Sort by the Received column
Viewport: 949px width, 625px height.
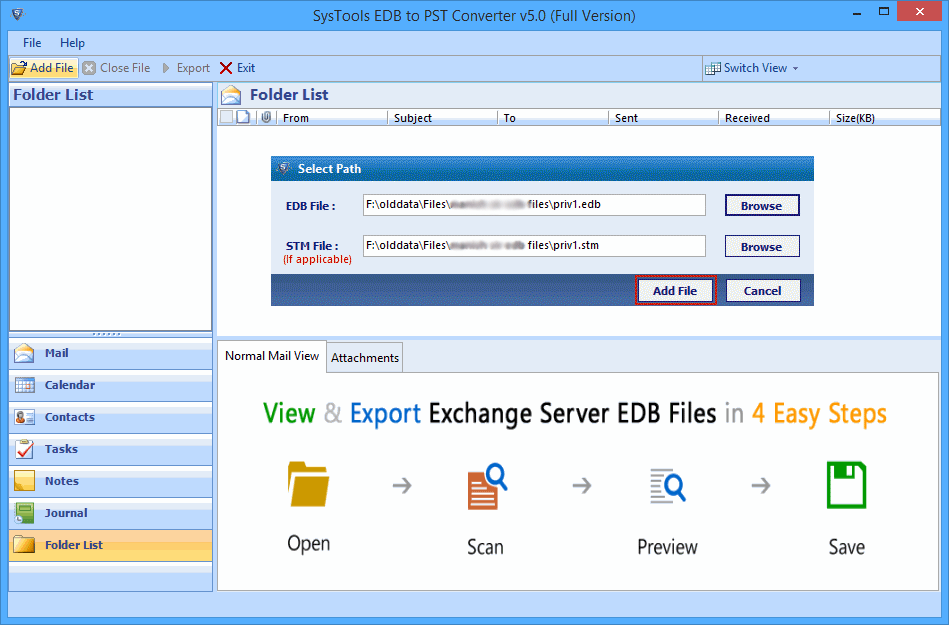tap(774, 117)
